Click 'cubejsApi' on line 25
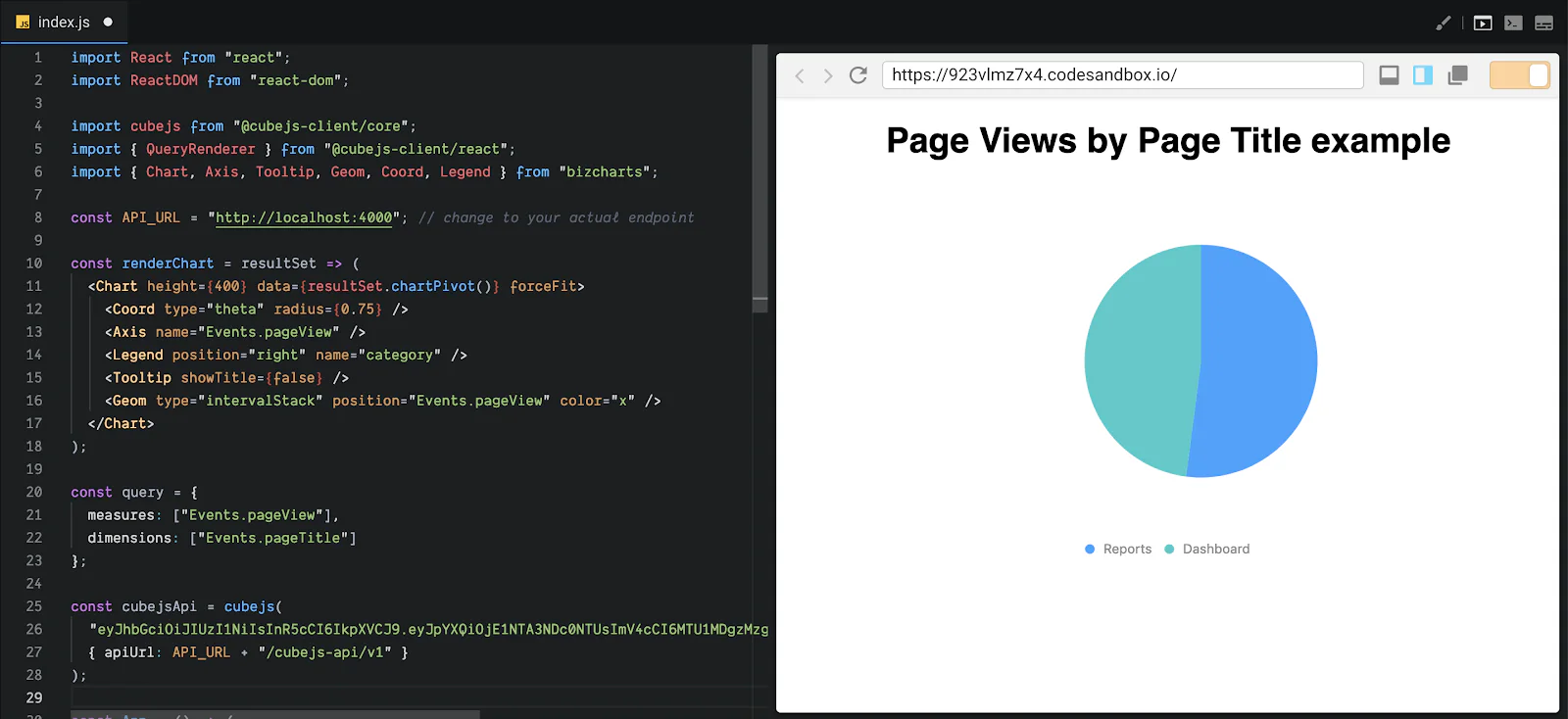The height and width of the screenshot is (719, 1568). 159,606
